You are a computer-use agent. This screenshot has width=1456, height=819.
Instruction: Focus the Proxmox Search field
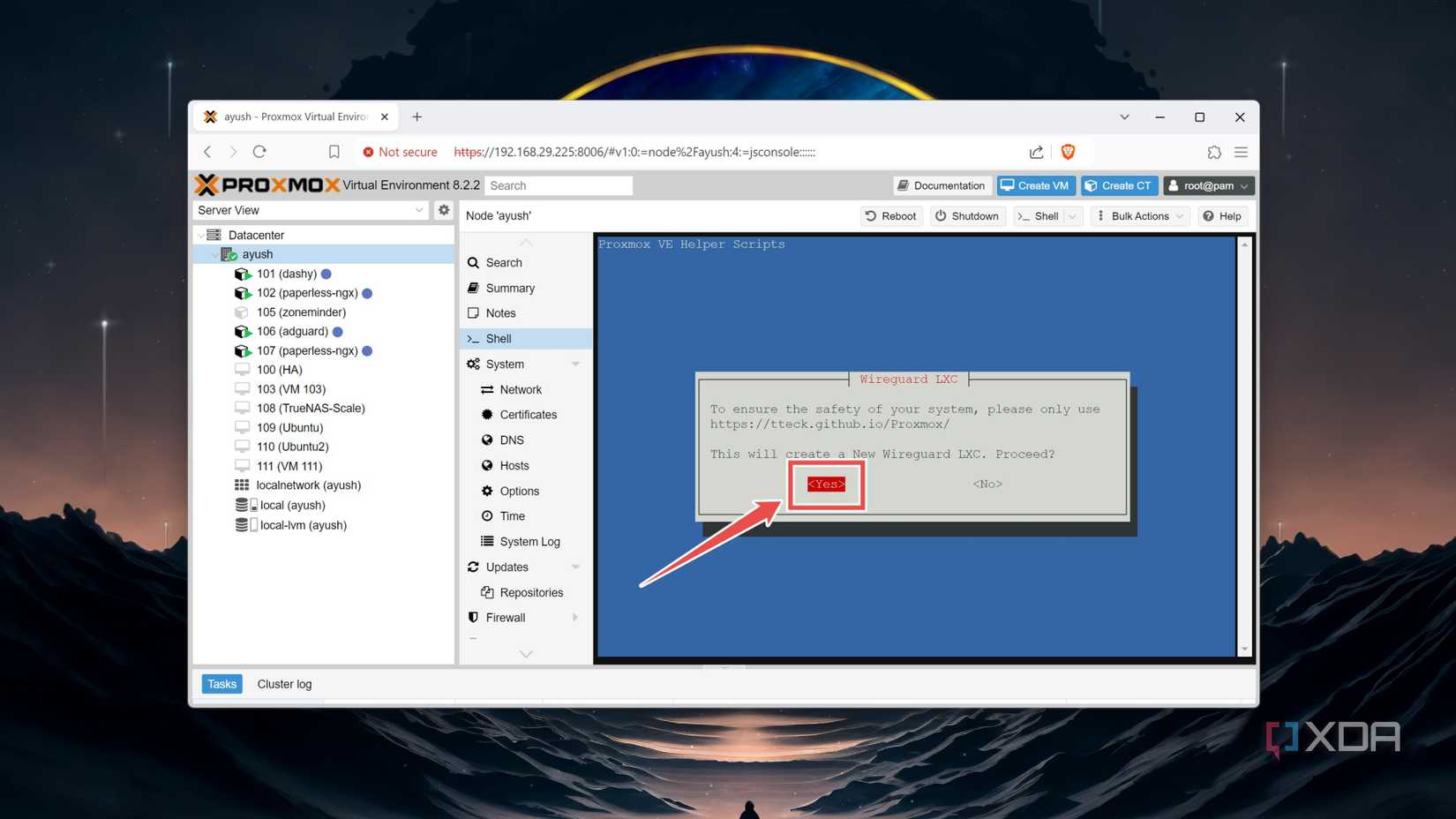[559, 185]
